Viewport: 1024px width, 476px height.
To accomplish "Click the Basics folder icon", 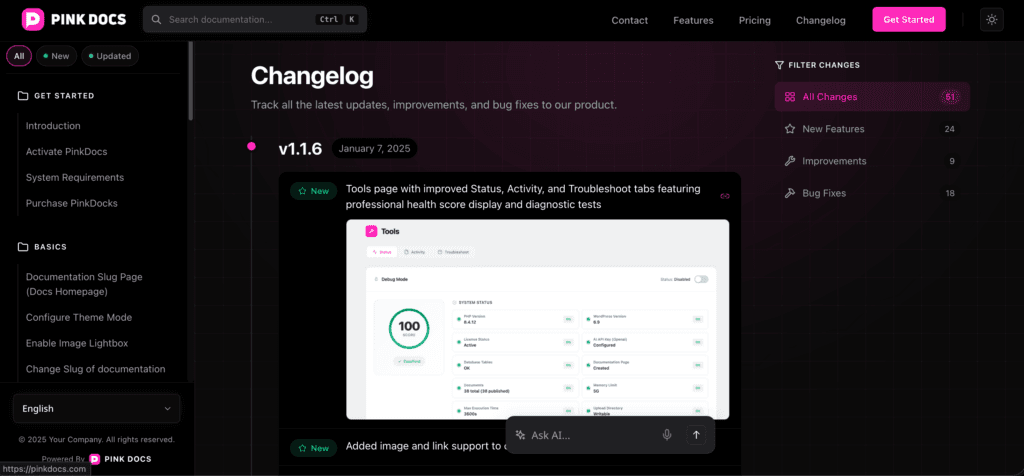I will coord(23,246).
